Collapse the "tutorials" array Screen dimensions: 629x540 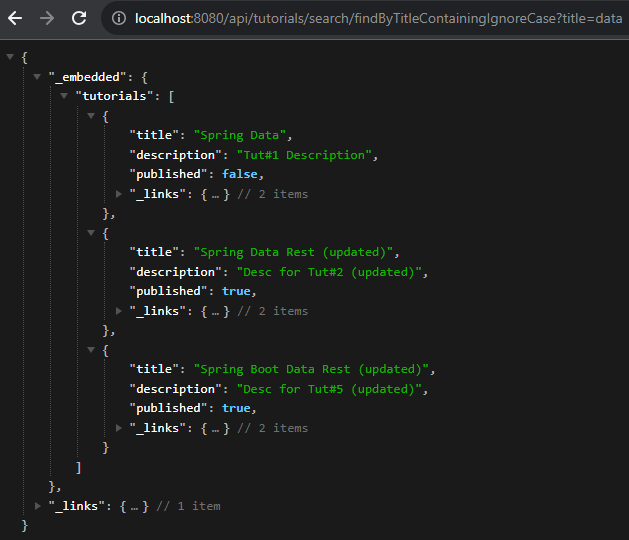click(x=64, y=95)
